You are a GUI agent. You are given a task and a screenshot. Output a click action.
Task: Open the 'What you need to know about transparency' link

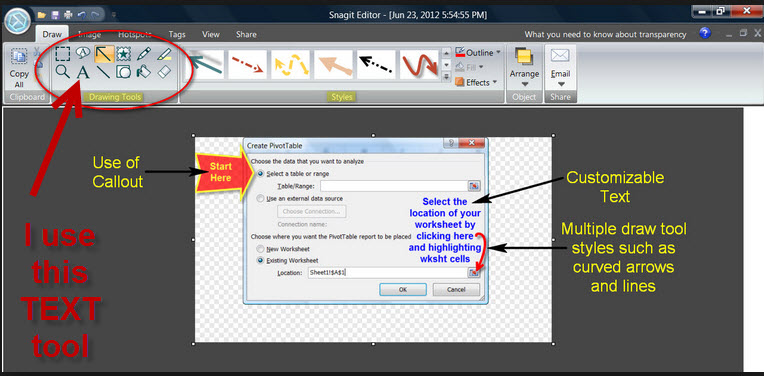coord(605,35)
